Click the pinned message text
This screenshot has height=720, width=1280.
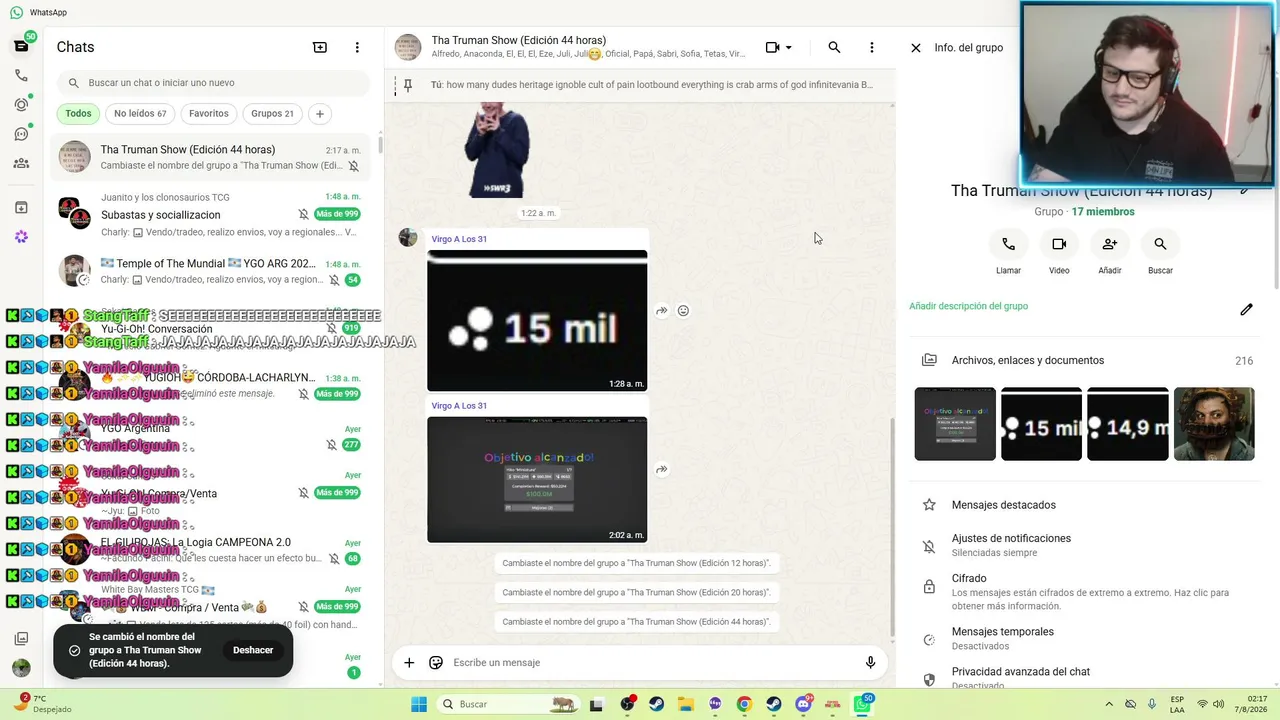point(651,86)
